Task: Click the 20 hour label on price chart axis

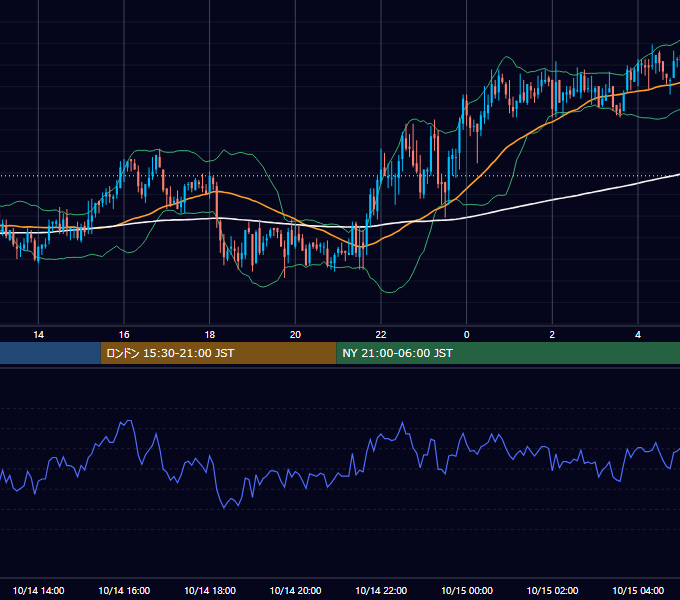Action: coord(295,335)
